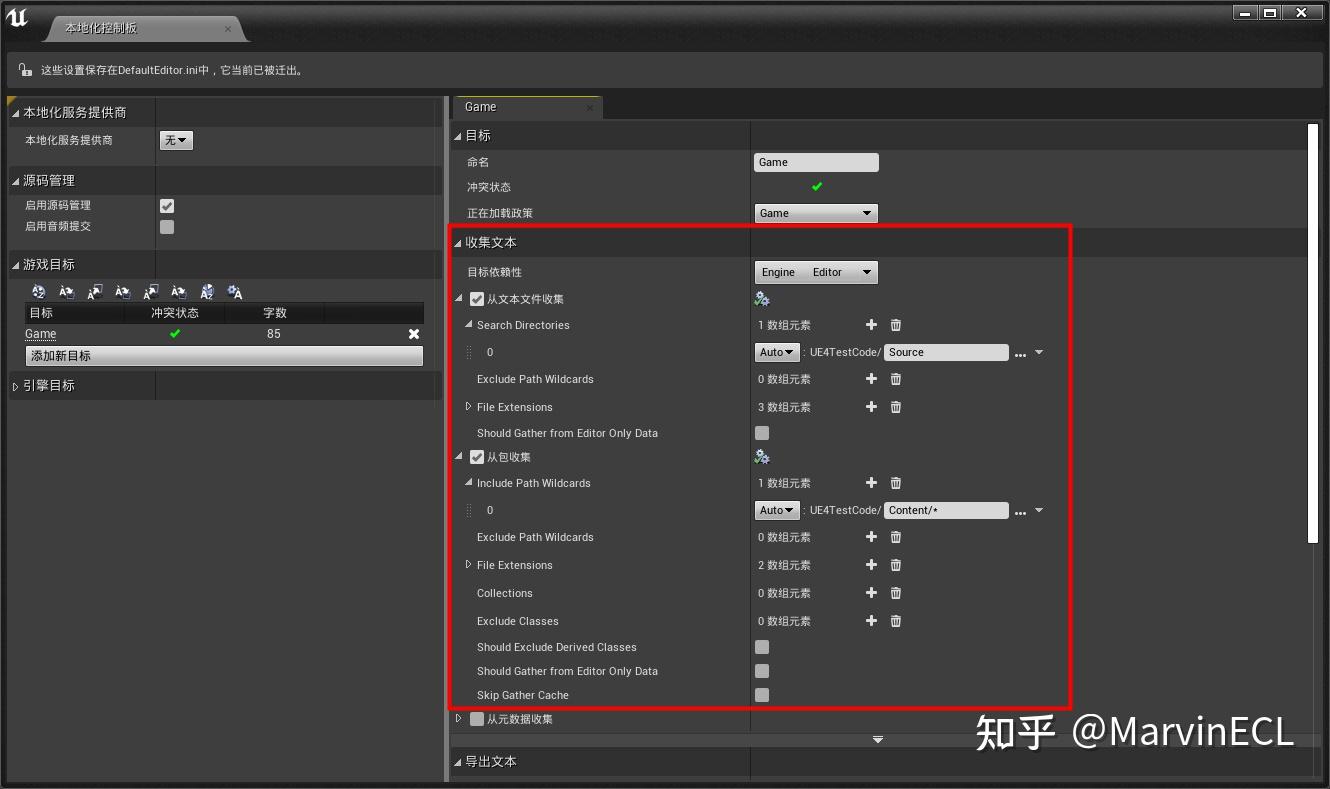Click the Gather Text icon in 游戏目标 toolbar

coord(39,291)
